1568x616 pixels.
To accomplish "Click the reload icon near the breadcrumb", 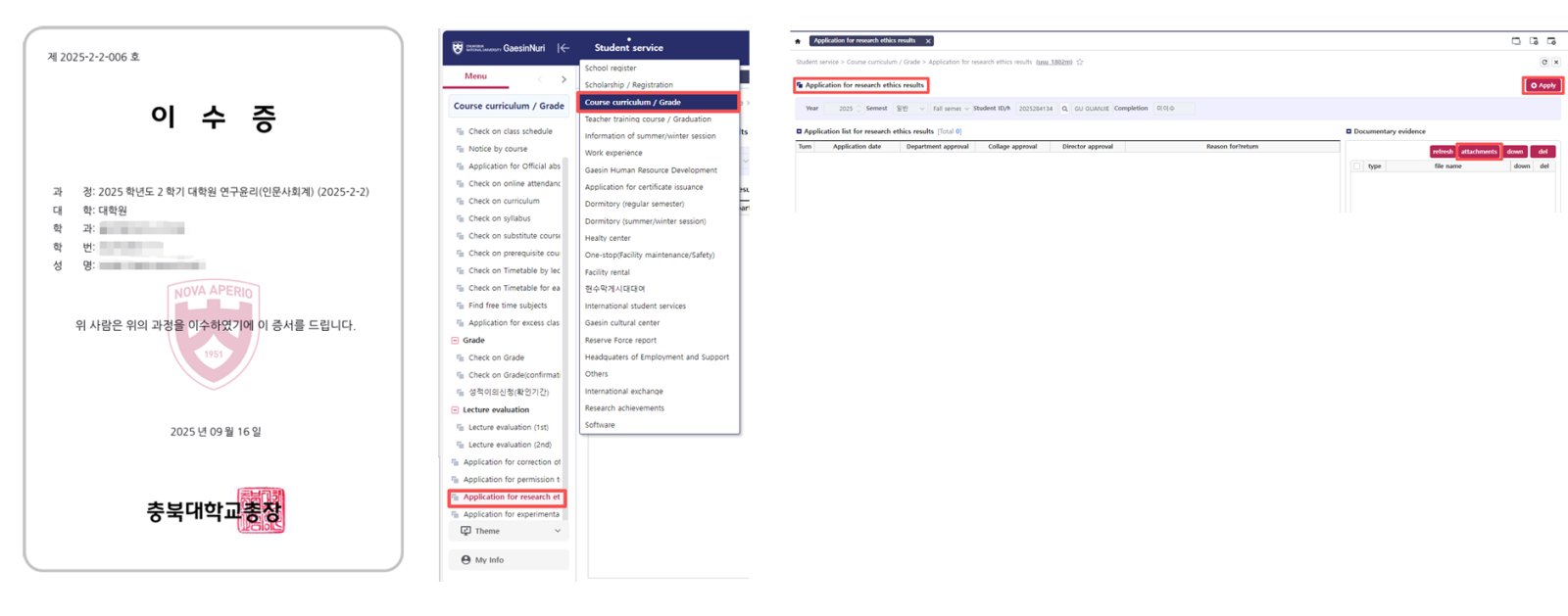I will pos(1544,62).
